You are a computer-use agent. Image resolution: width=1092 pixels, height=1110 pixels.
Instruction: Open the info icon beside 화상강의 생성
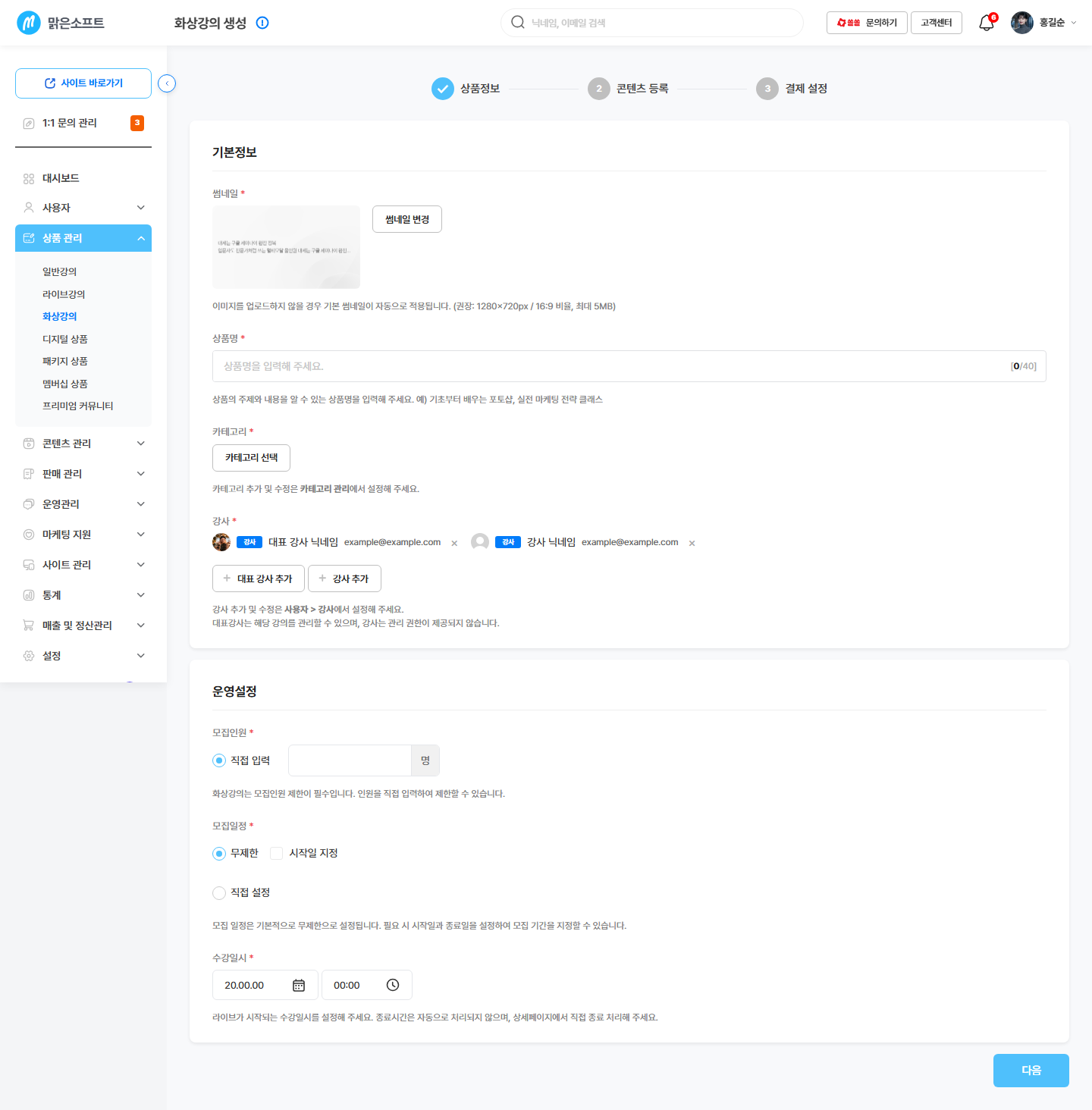pos(262,23)
